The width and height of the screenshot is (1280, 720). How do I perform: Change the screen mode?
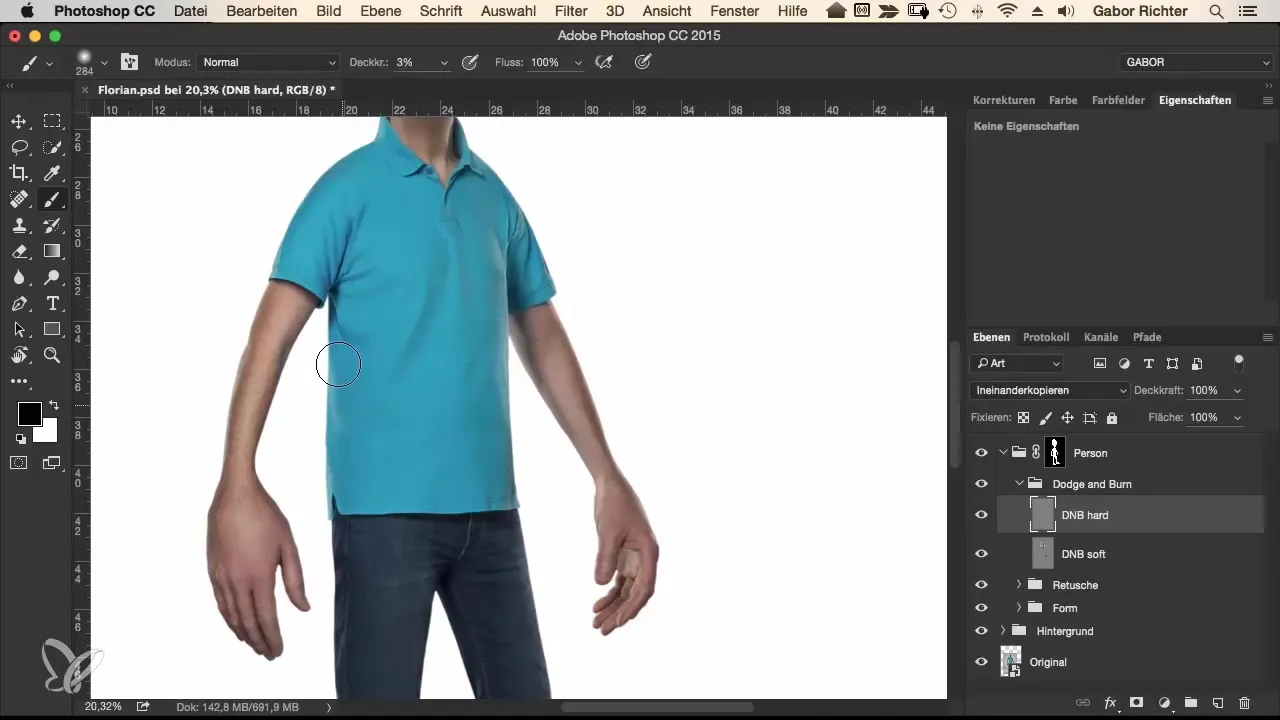tap(51, 462)
